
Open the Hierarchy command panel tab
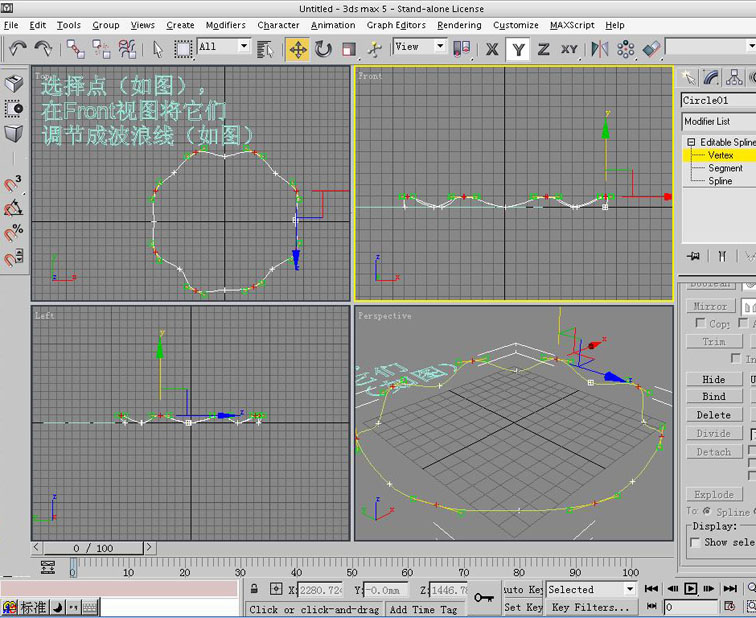734,78
